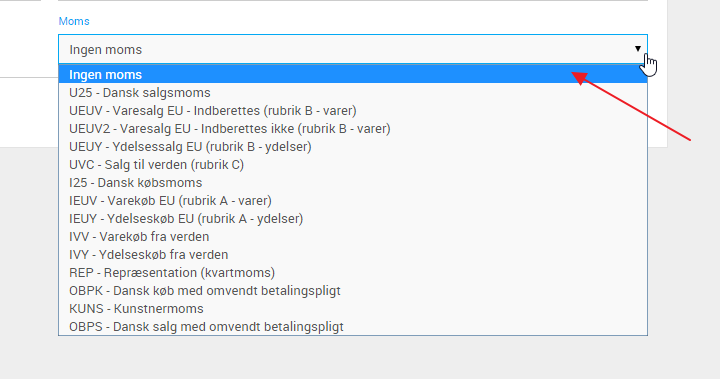720x379 pixels.
Task: Select UVC - Salg til verden
Action: [x=353, y=164]
